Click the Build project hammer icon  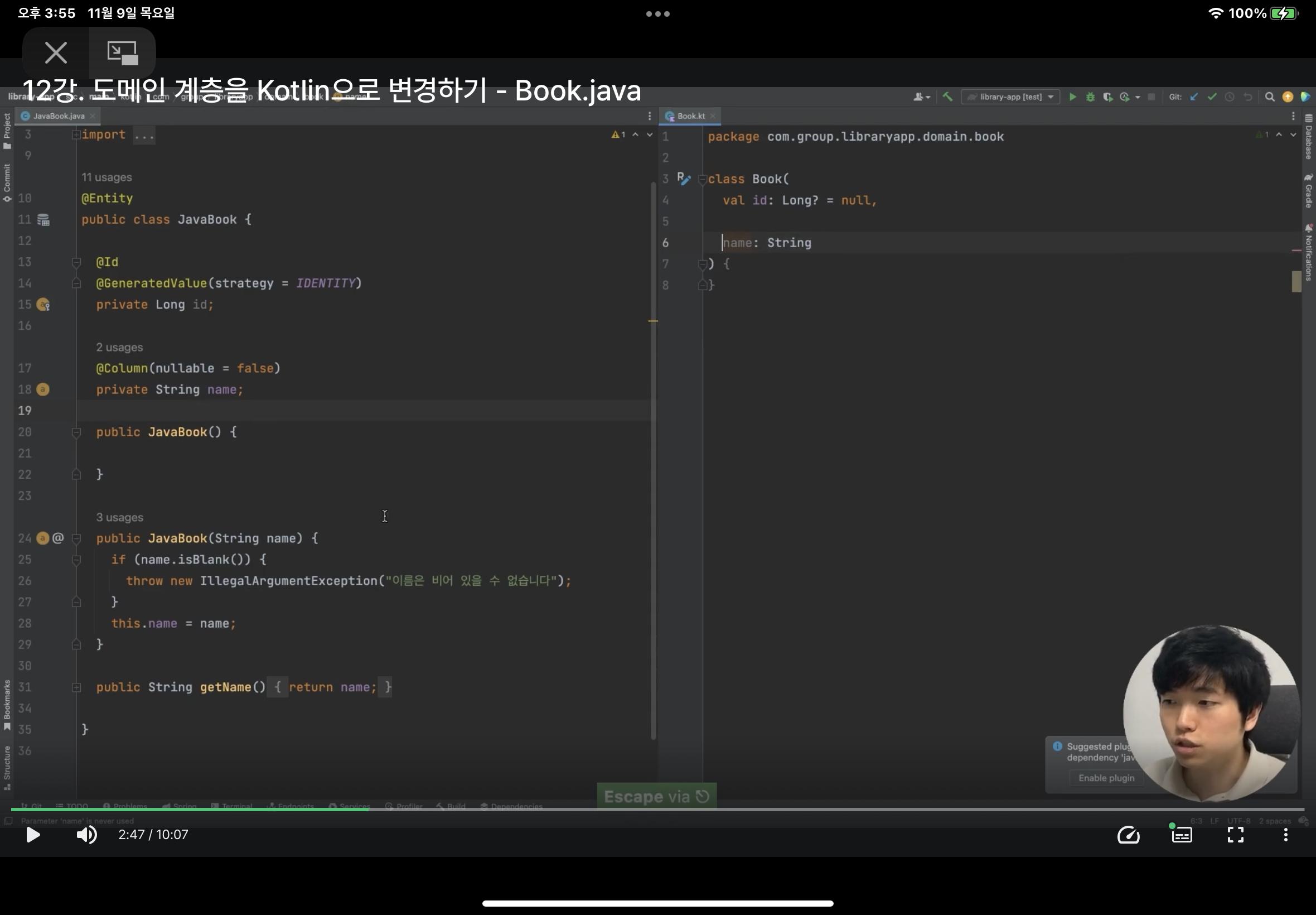click(947, 97)
